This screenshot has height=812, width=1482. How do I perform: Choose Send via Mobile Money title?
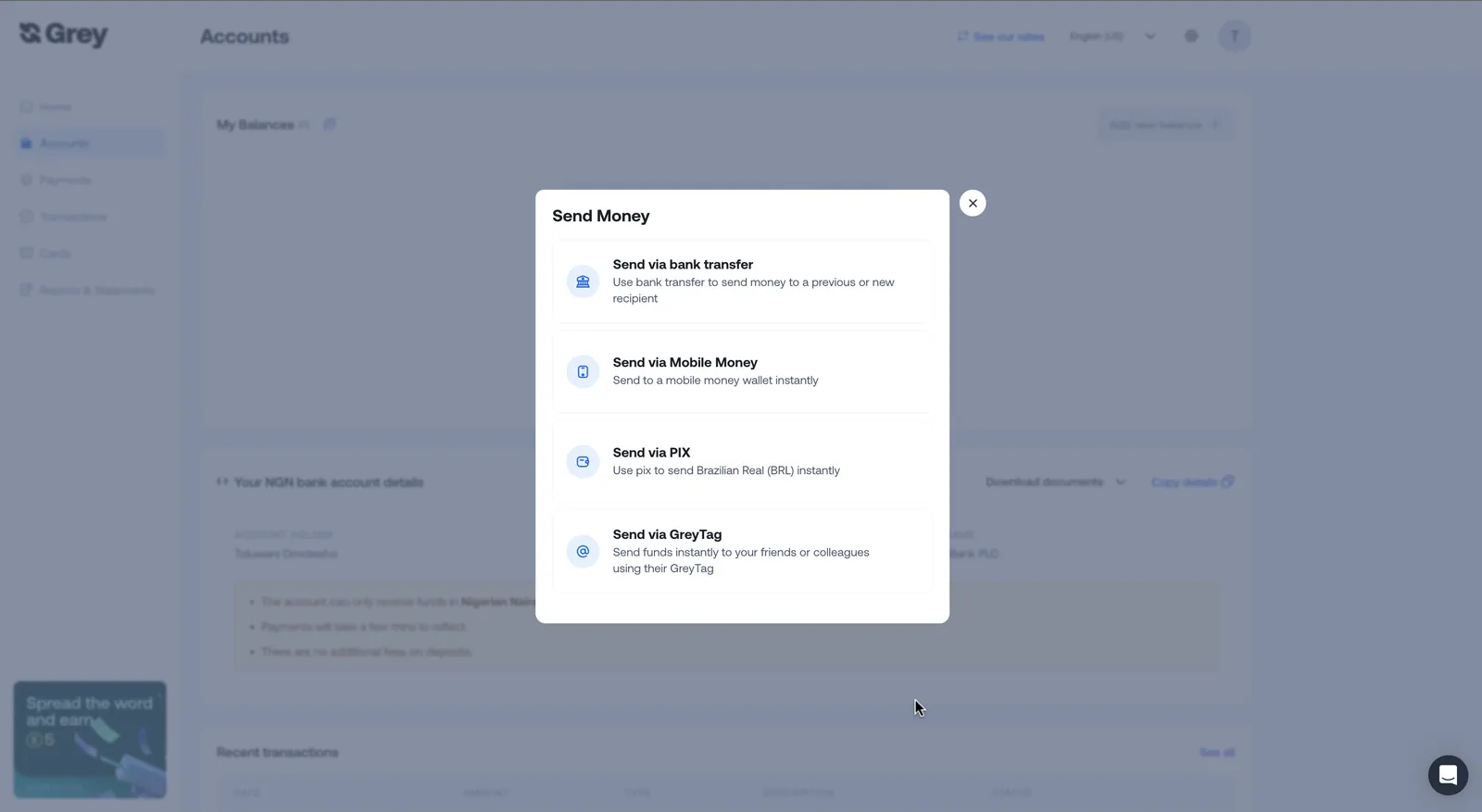[684, 363]
